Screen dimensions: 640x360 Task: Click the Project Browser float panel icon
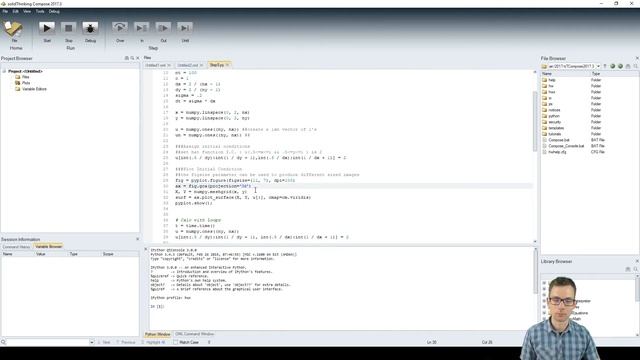127,58
